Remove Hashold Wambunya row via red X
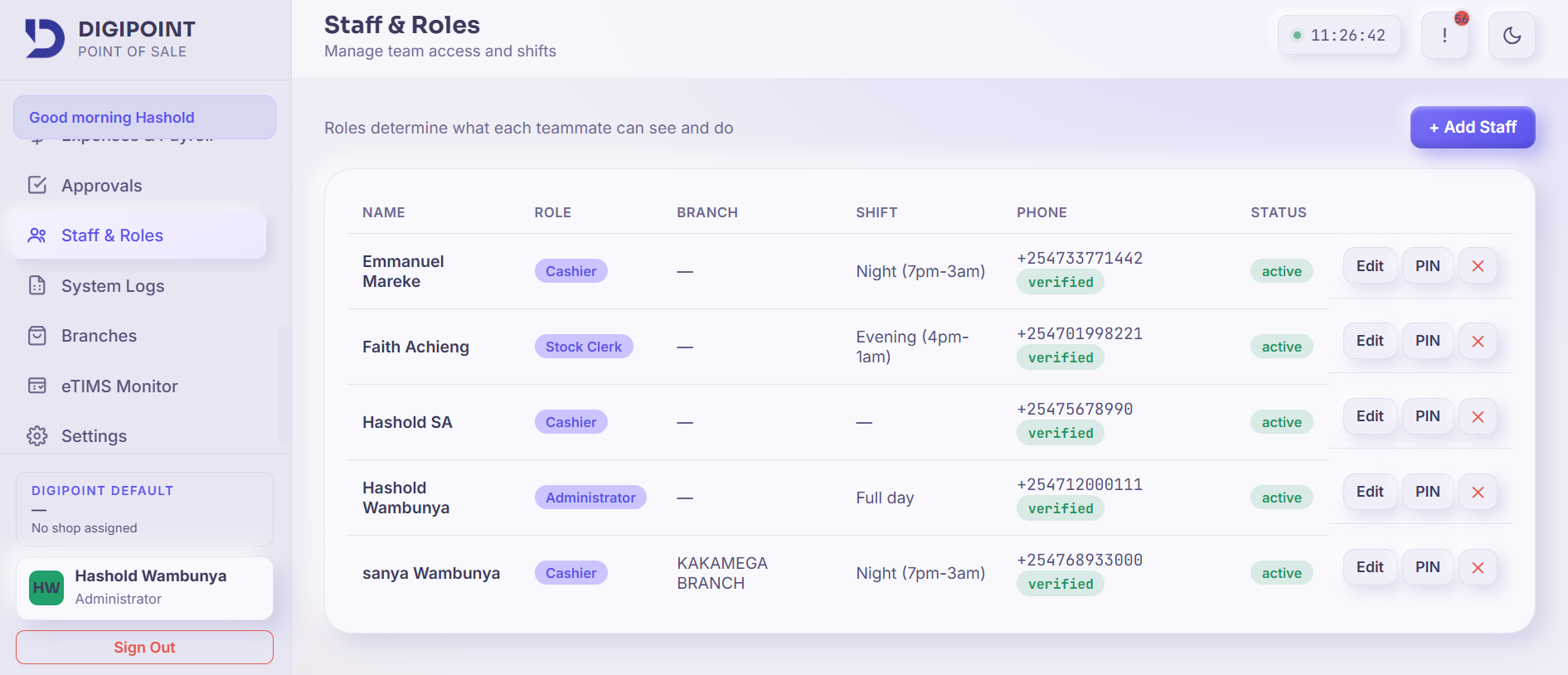The image size is (1568, 675). 1478,493
